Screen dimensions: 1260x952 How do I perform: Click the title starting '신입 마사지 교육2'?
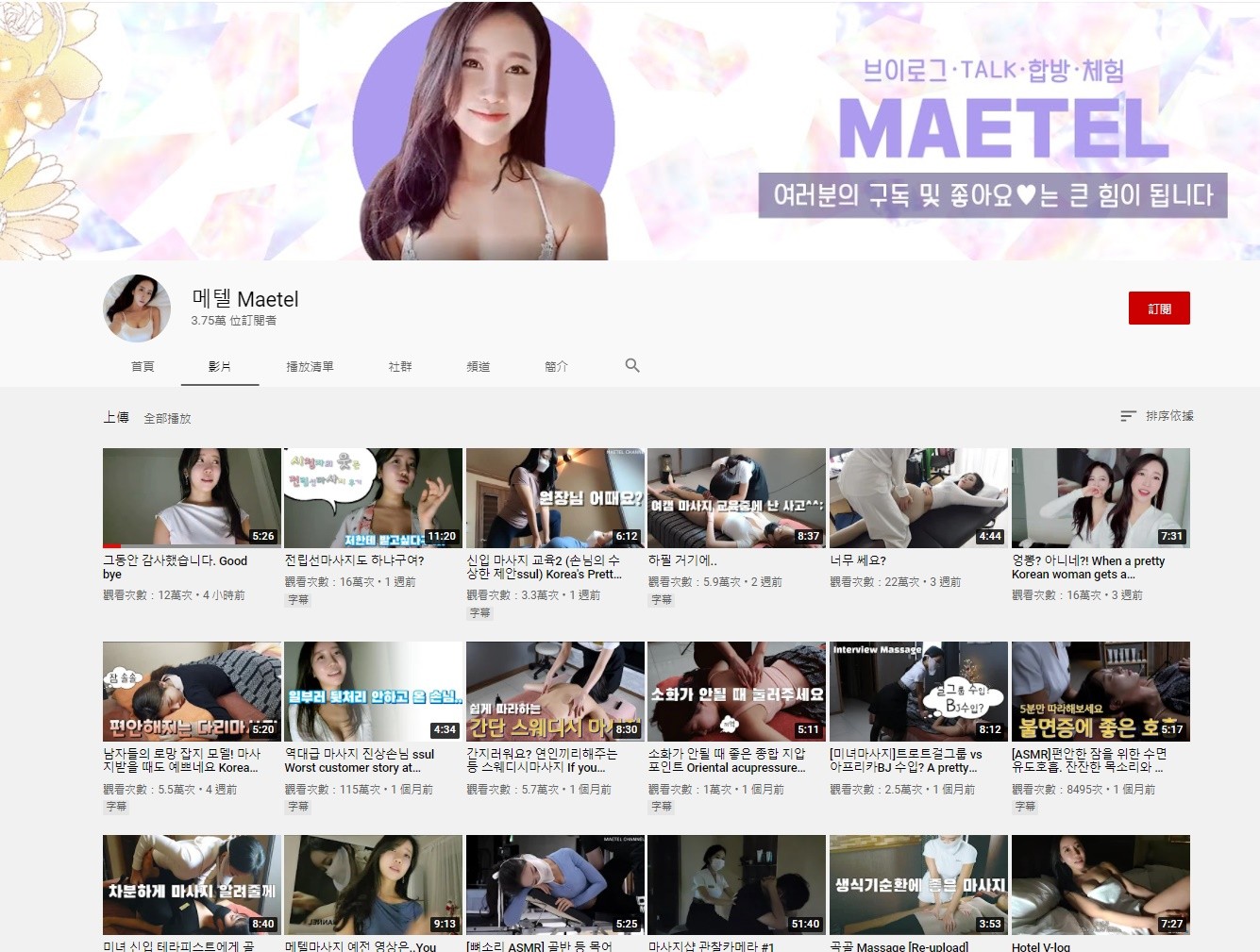tap(545, 567)
